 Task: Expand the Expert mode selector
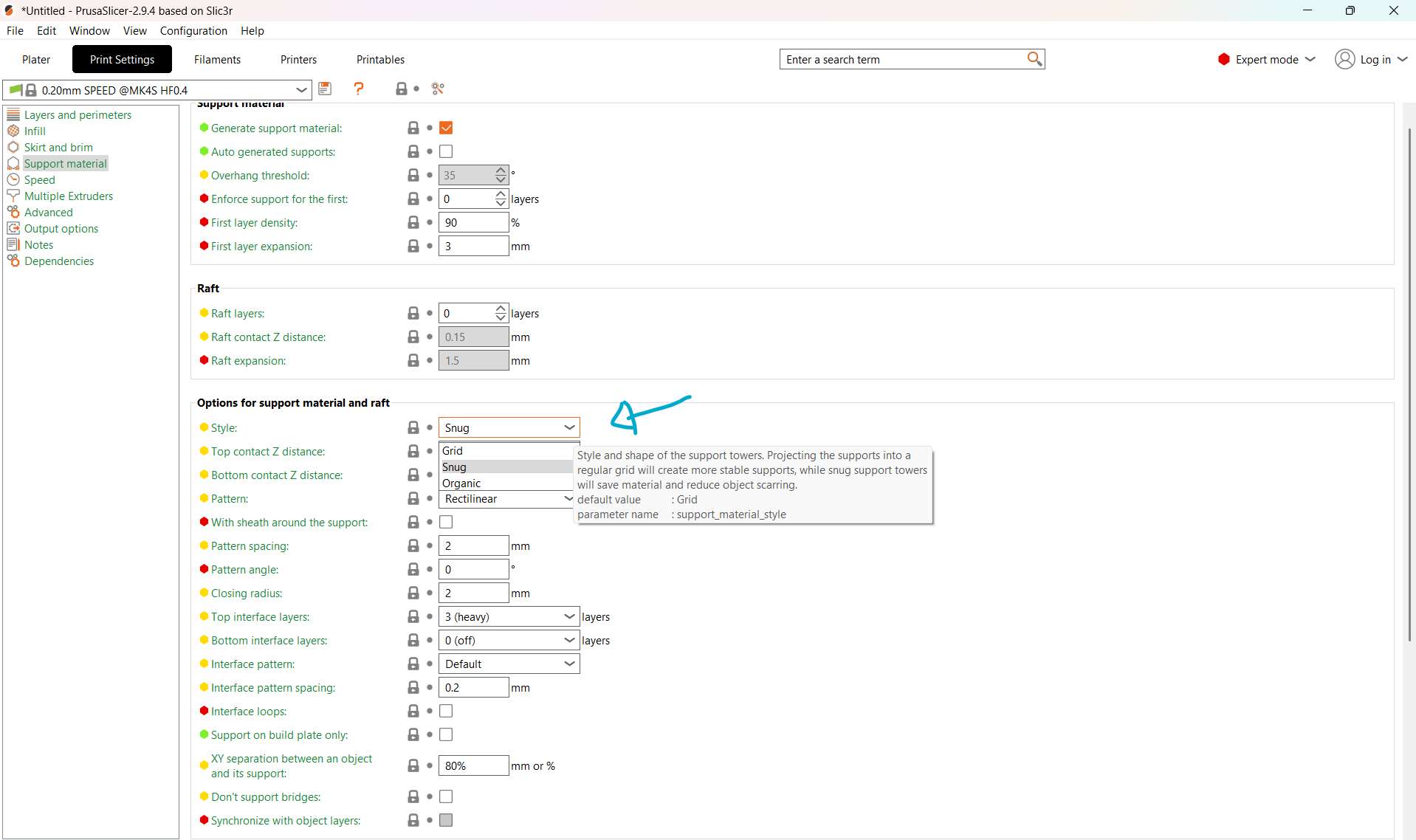[x=1266, y=59]
